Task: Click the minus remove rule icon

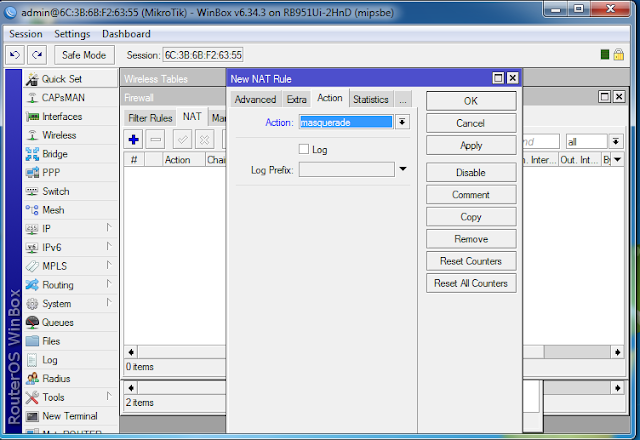Action: [156, 140]
